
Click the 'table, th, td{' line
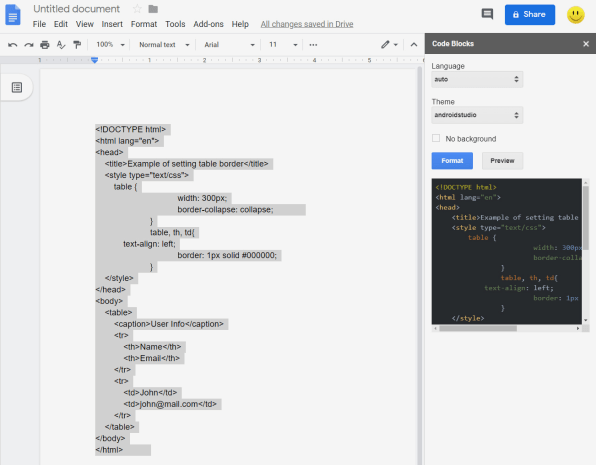(x=172, y=232)
